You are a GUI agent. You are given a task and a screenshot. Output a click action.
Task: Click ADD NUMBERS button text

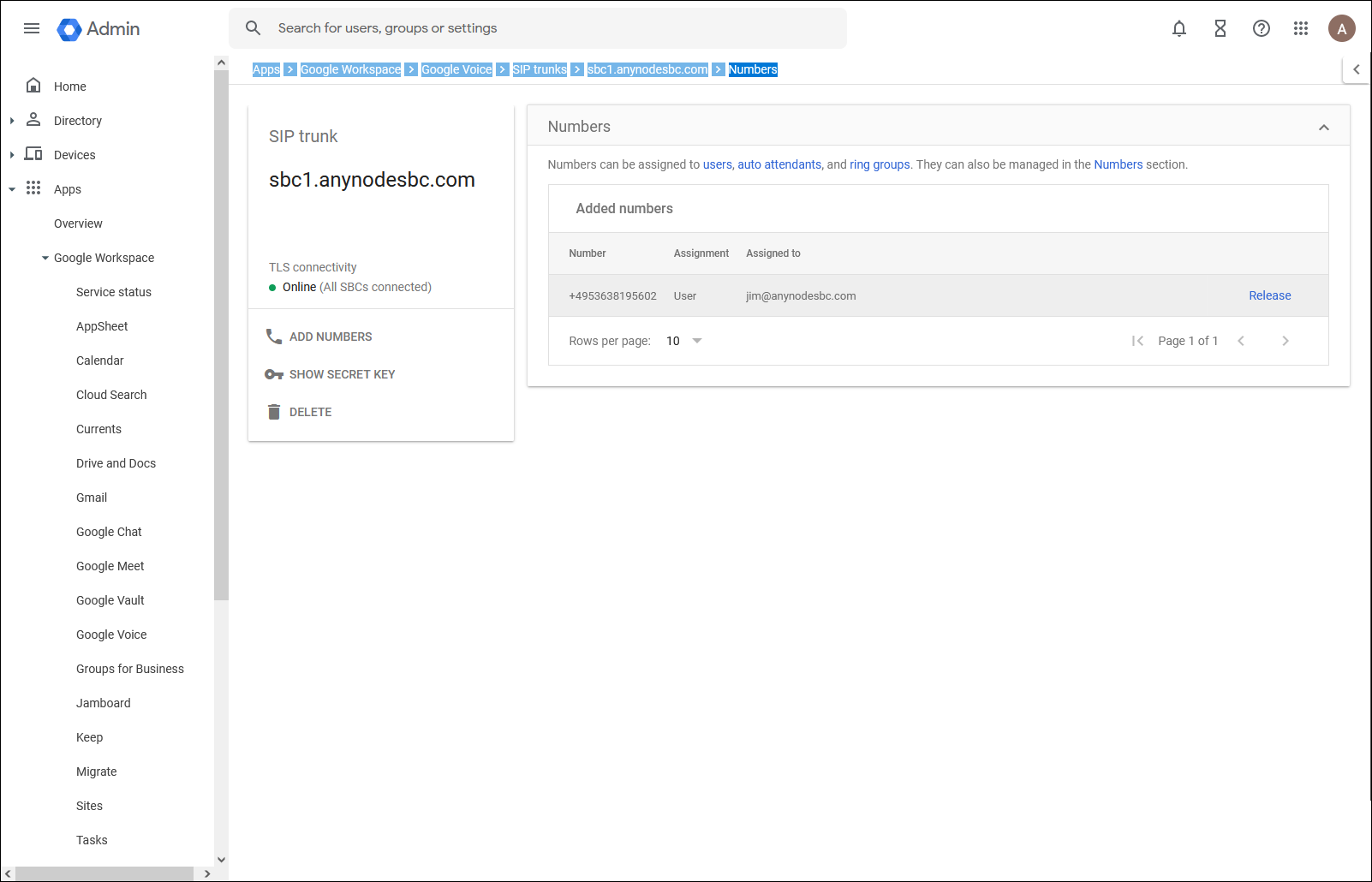(331, 337)
